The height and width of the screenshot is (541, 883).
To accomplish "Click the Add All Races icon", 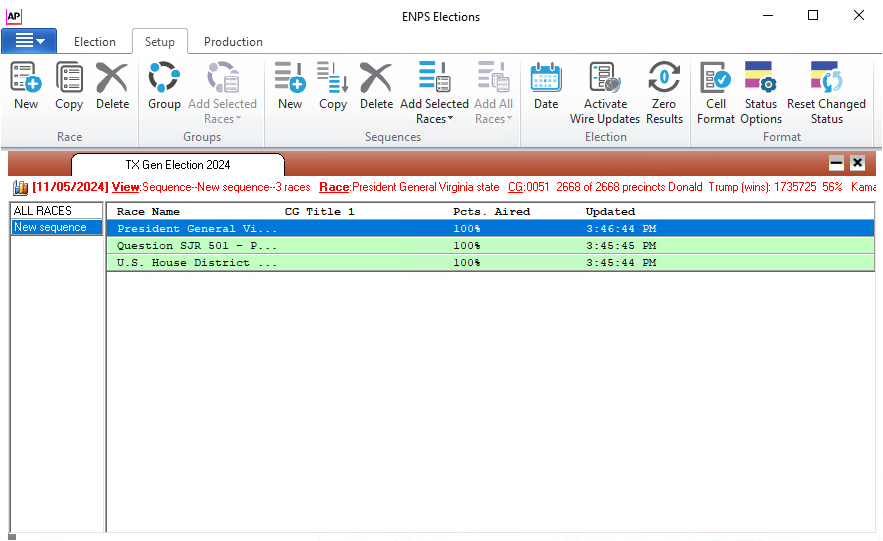I will pyautogui.click(x=494, y=77).
